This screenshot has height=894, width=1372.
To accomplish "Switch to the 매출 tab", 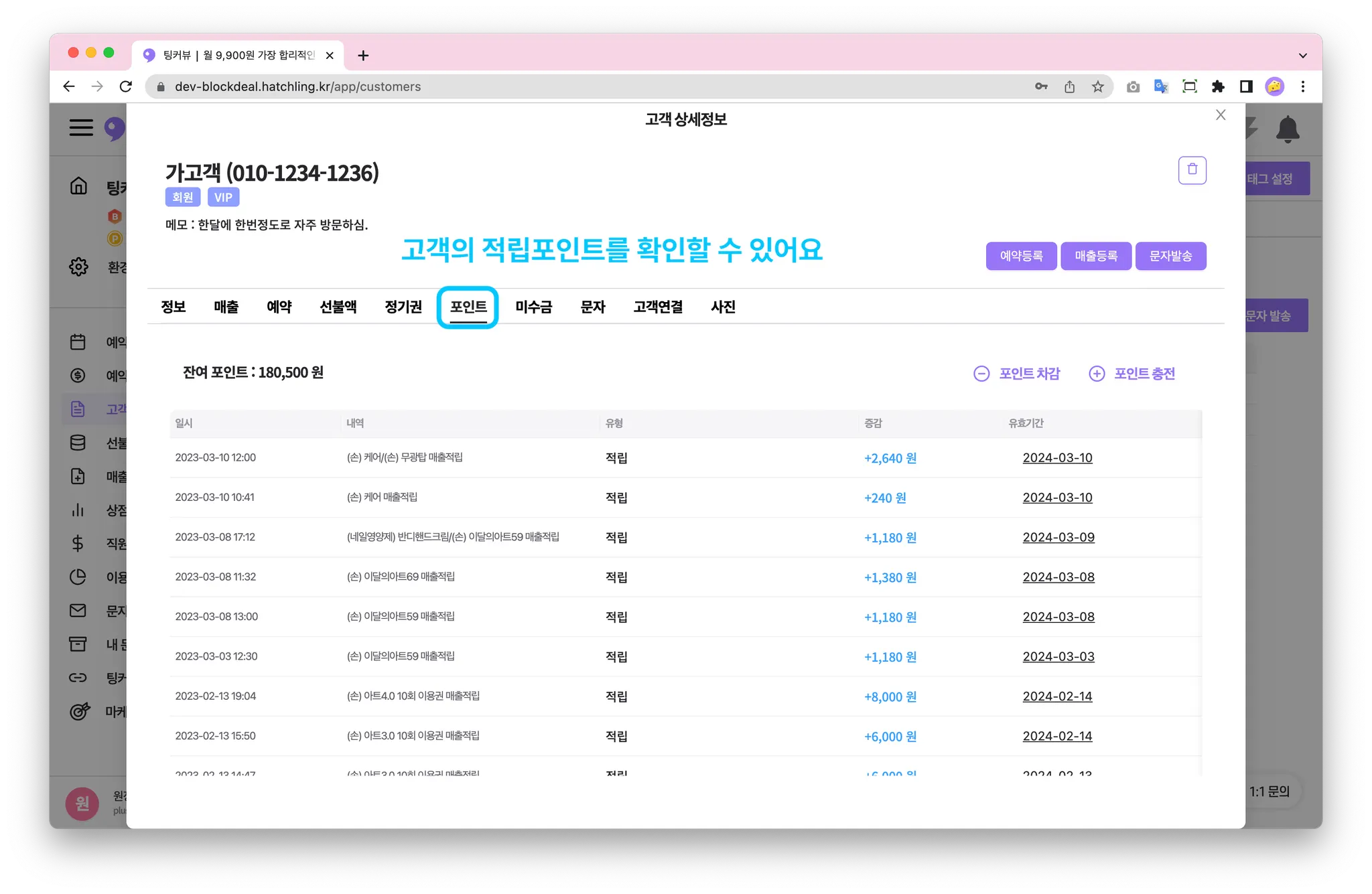I will [226, 307].
